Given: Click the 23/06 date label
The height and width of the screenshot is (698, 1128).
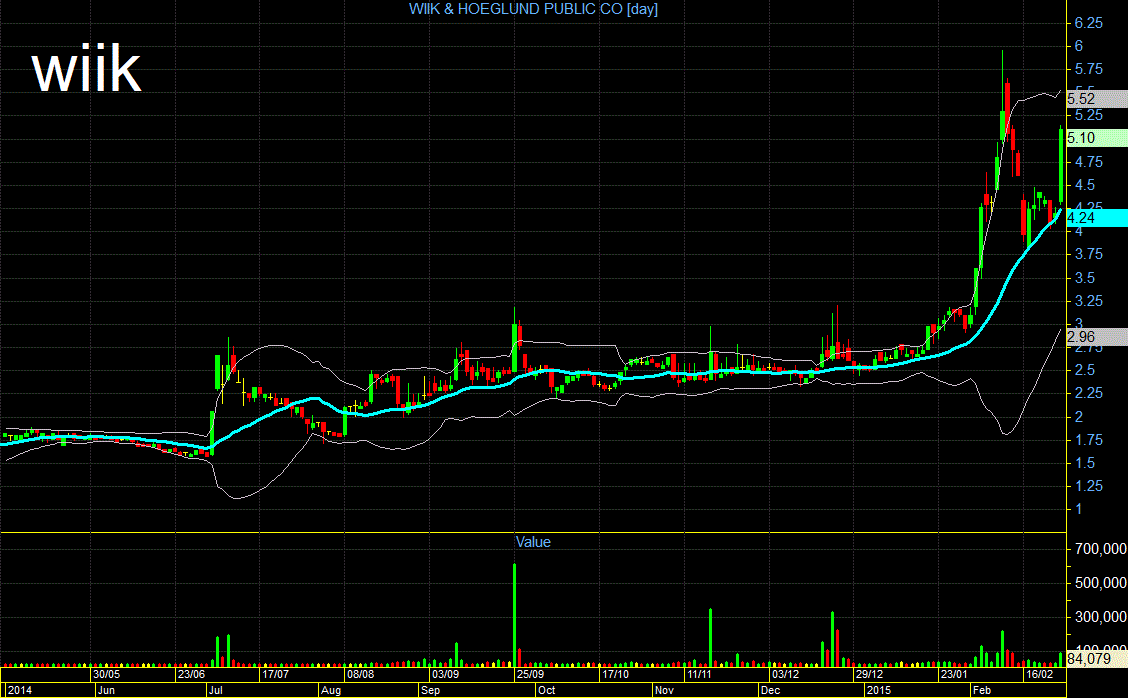Looking at the screenshot, I should click(191, 674).
